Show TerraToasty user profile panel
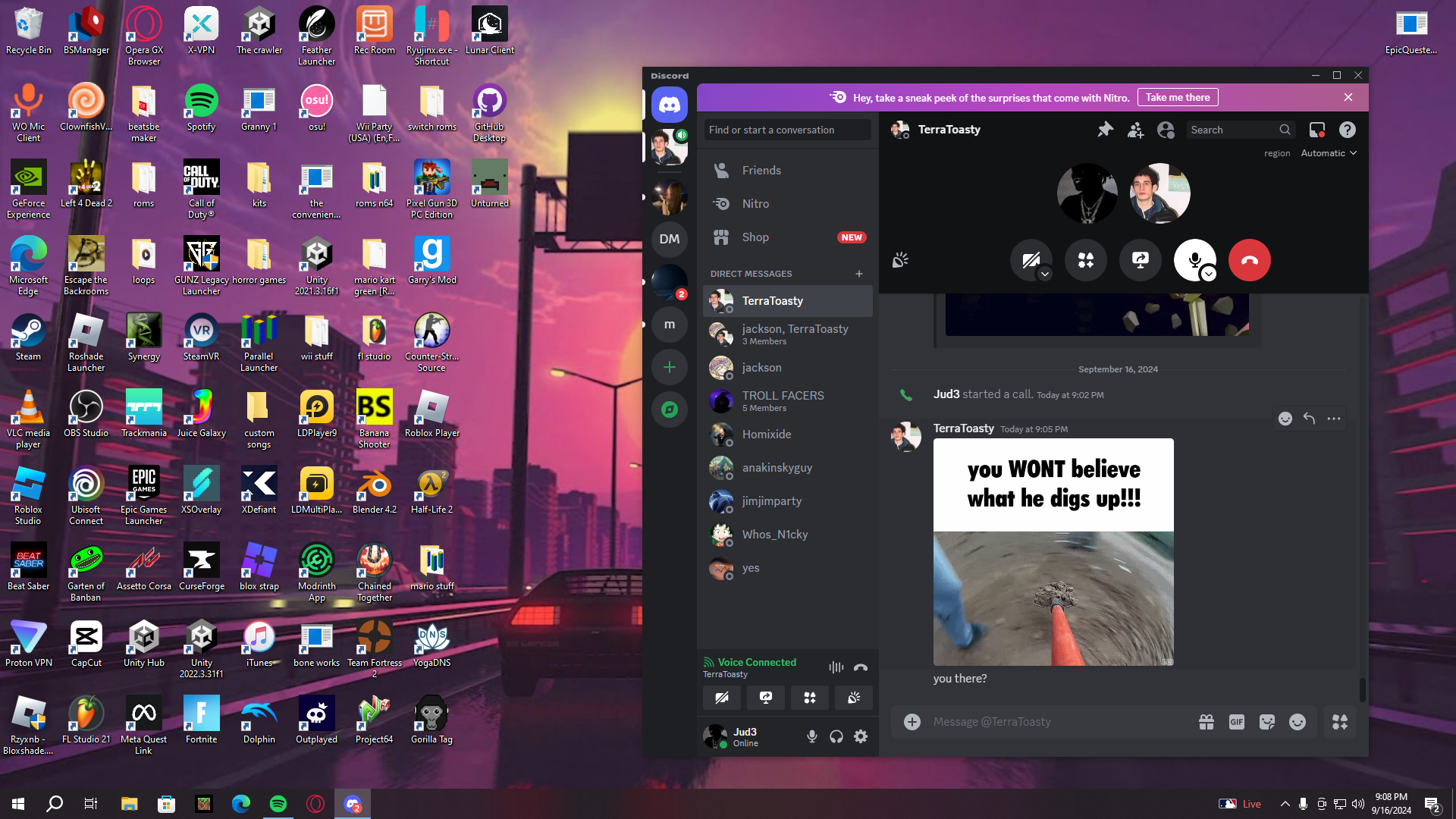This screenshot has width=1456, height=819. tap(1166, 130)
